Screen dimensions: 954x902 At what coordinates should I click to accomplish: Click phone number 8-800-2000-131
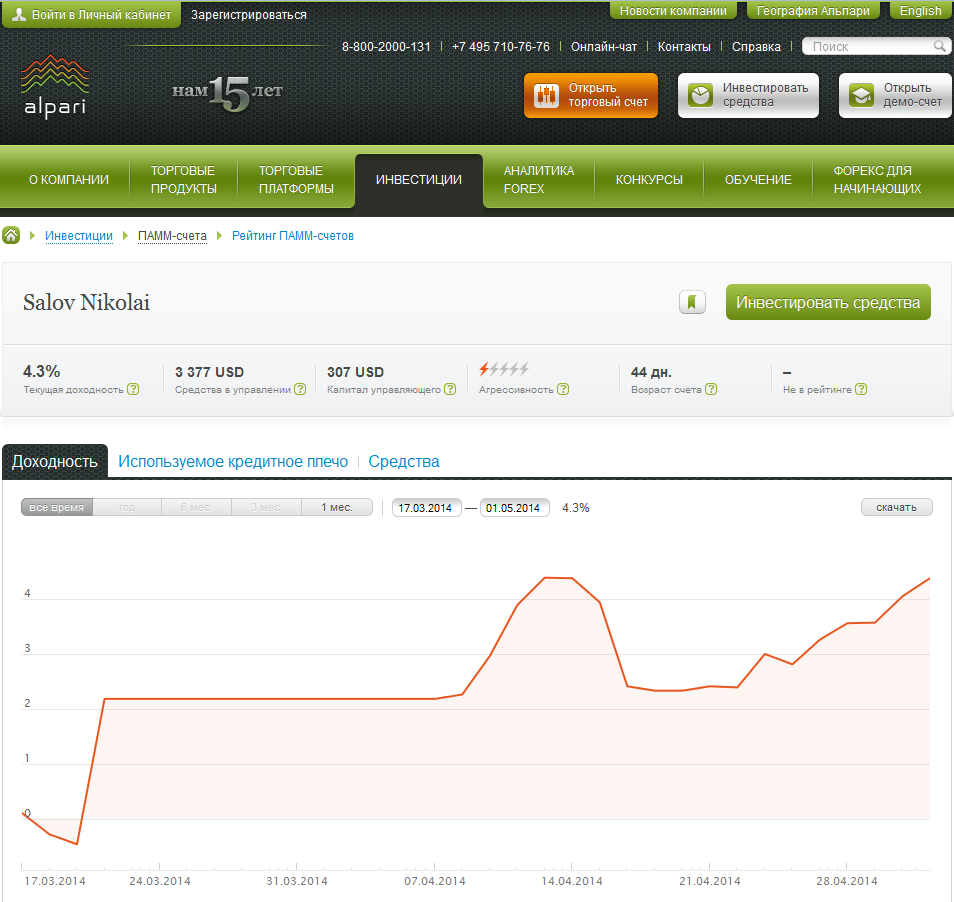[386, 47]
